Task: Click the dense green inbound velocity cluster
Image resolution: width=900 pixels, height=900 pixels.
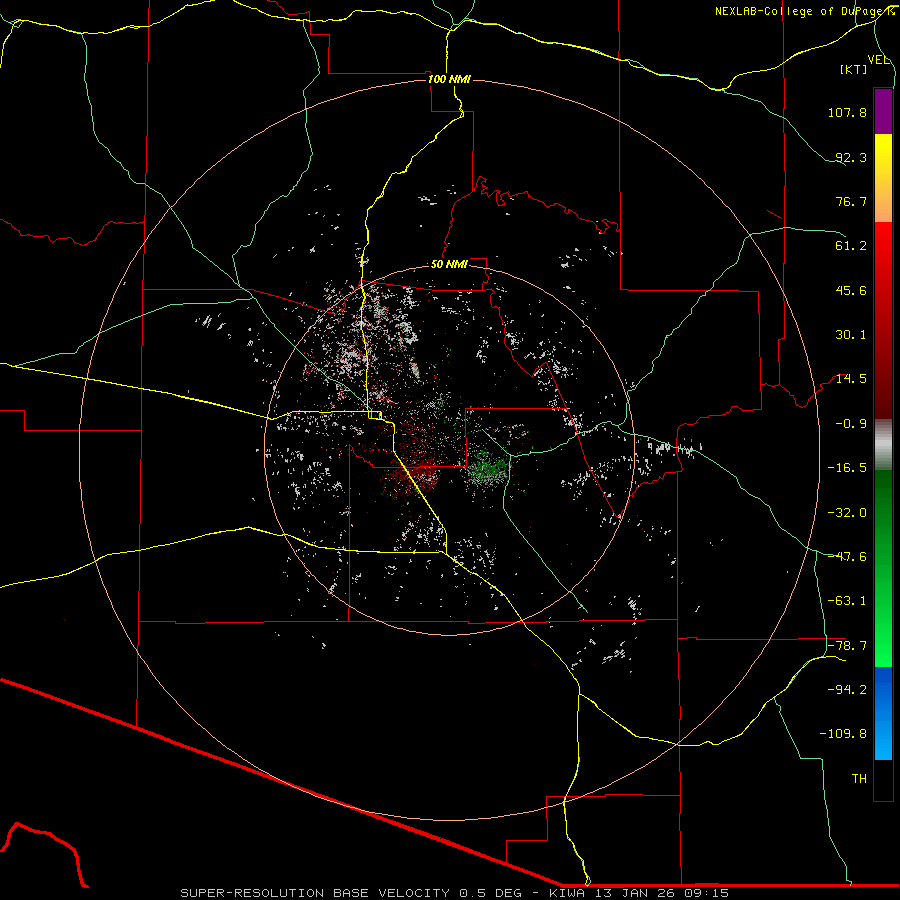Action: point(488,466)
